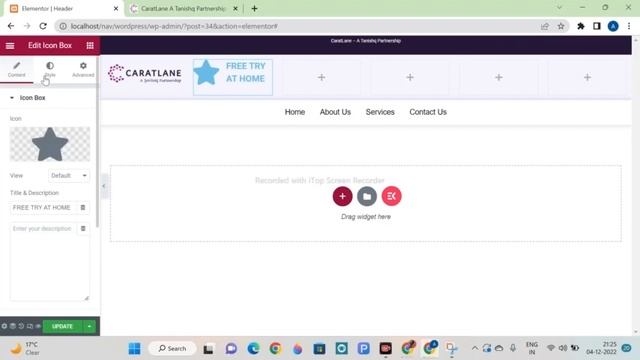
Task: Click the taskbar Search box
Action: click(172, 349)
